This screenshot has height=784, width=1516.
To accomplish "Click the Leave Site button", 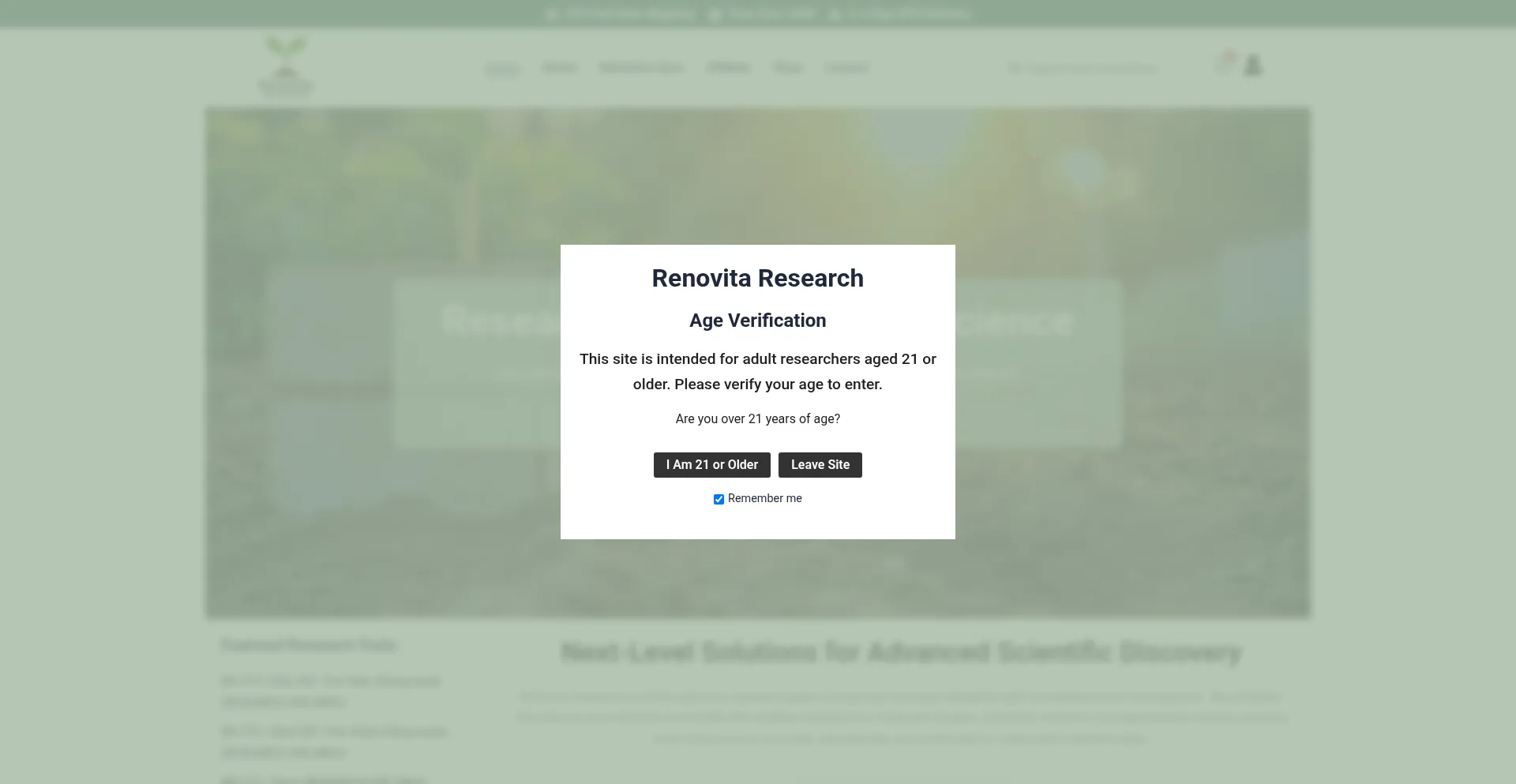I will (820, 465).
